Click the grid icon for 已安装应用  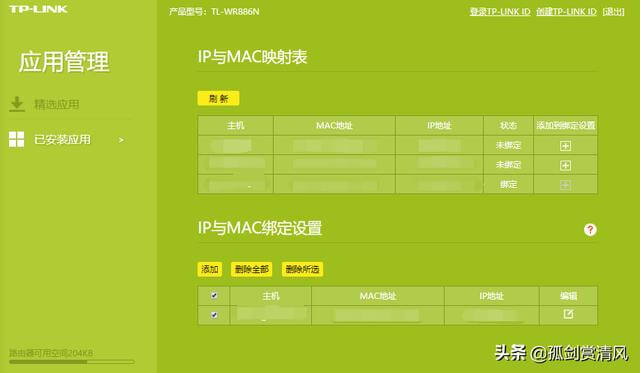coord(16,139)
